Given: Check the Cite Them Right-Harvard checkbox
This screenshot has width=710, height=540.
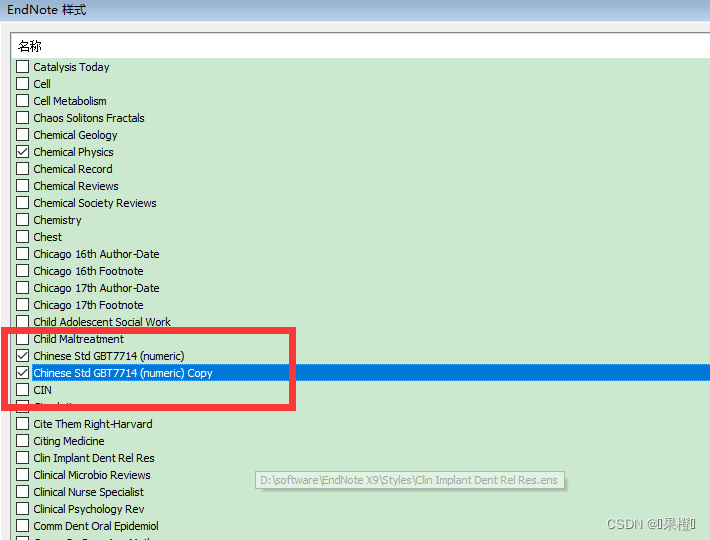Looking at the screenshot, I should (x=23, y=424).
